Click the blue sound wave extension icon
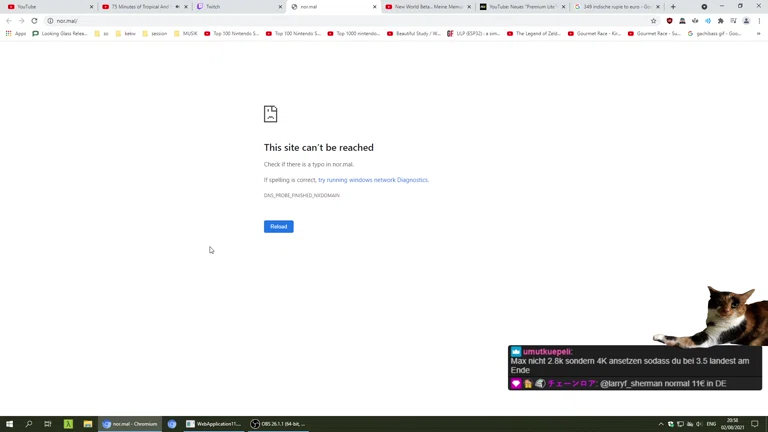768x432 pixels. (x=708, y=21)
